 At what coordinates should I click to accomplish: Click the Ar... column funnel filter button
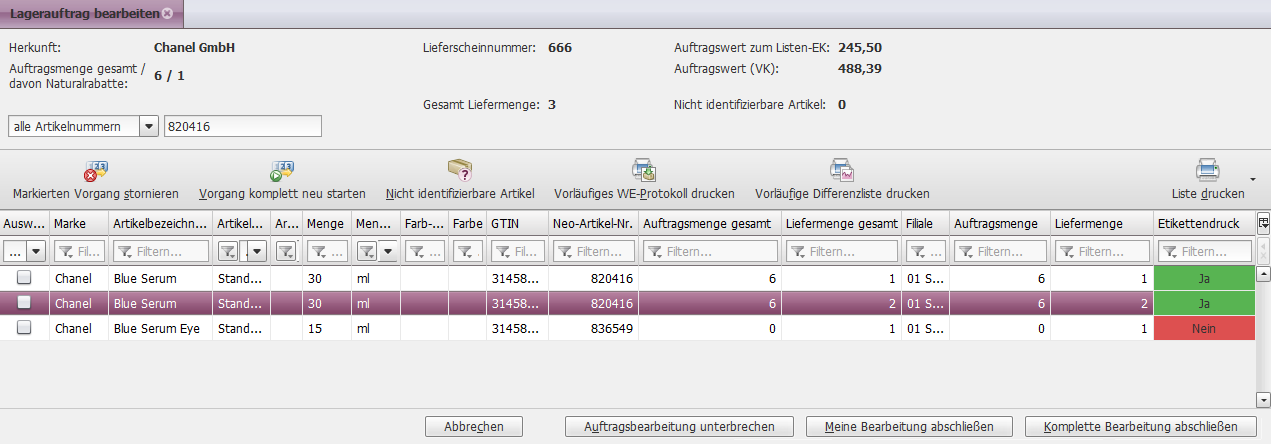(286, 251)
